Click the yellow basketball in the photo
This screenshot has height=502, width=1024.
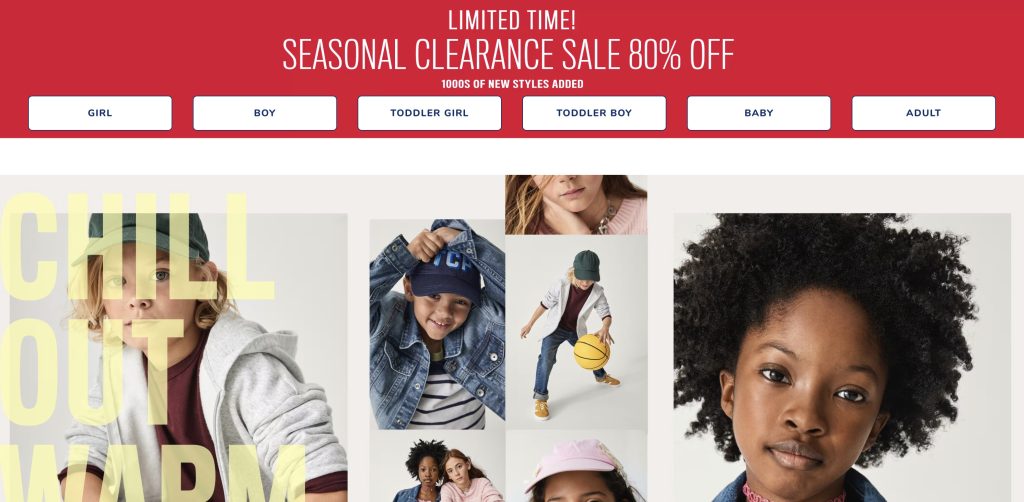pos(592,353)
